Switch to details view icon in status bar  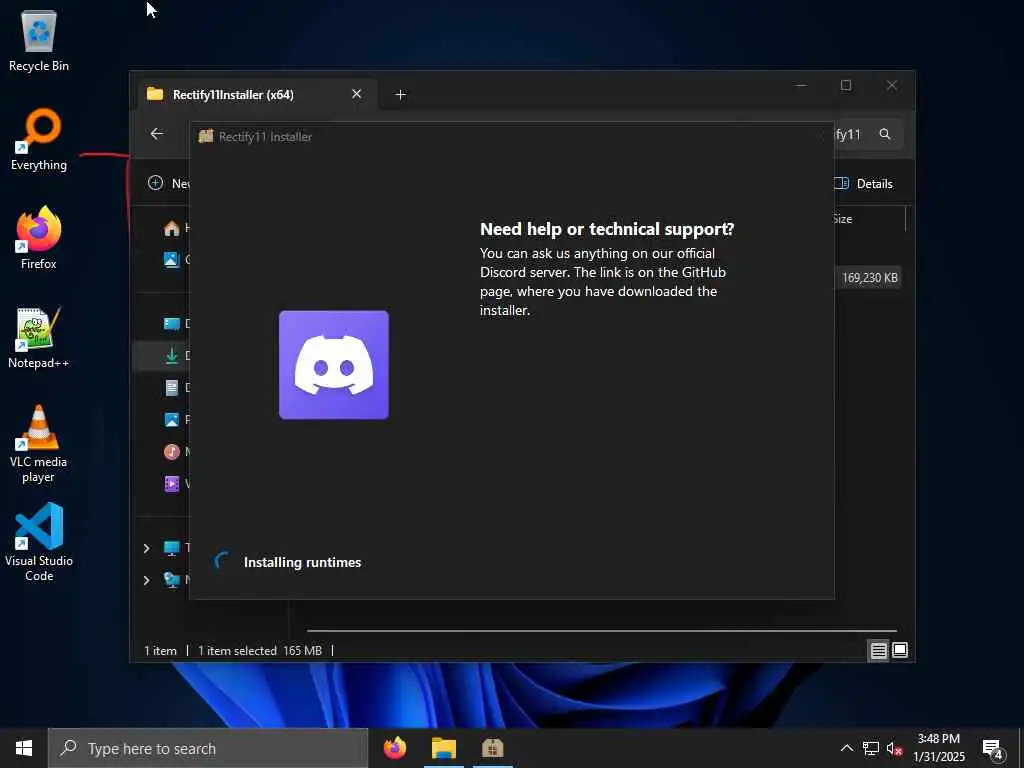point(878,650)
